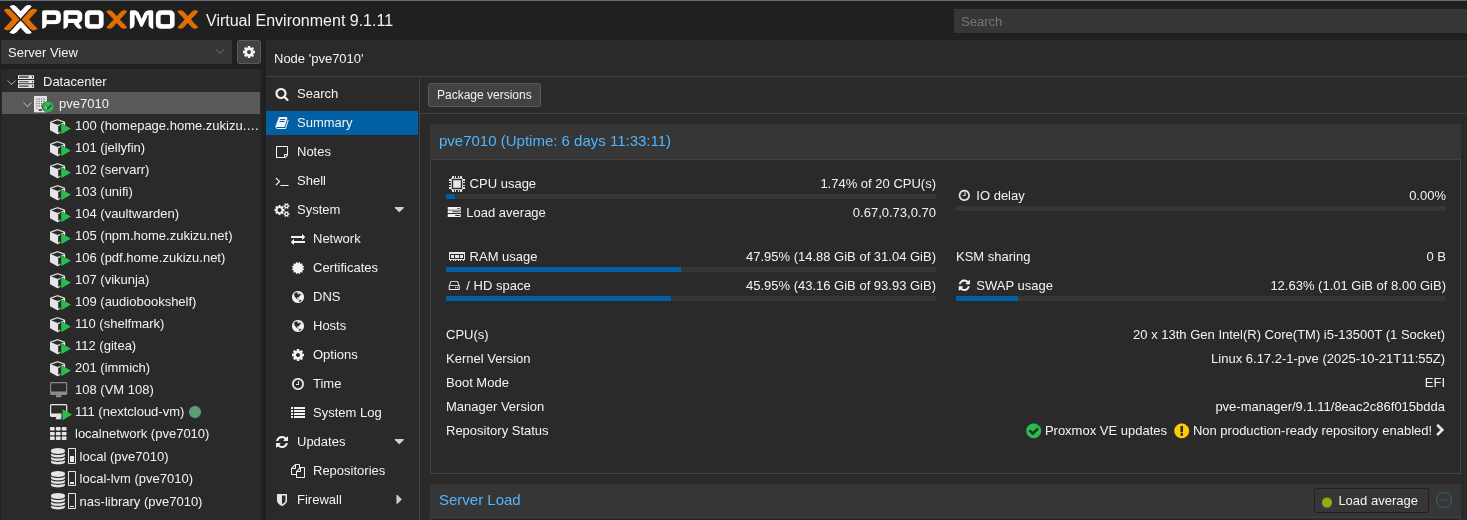
Task: Select the jellyfin container icon (101)
Action: coord(59,148)
